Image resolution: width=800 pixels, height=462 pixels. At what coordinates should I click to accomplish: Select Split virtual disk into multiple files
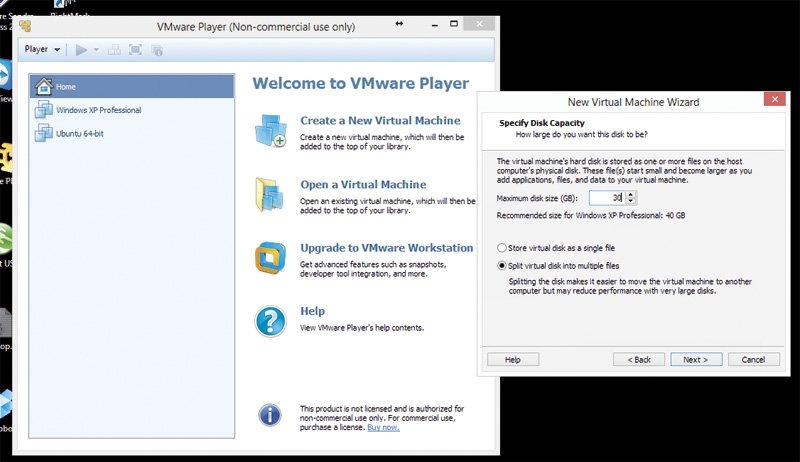(x=558, y=266)
